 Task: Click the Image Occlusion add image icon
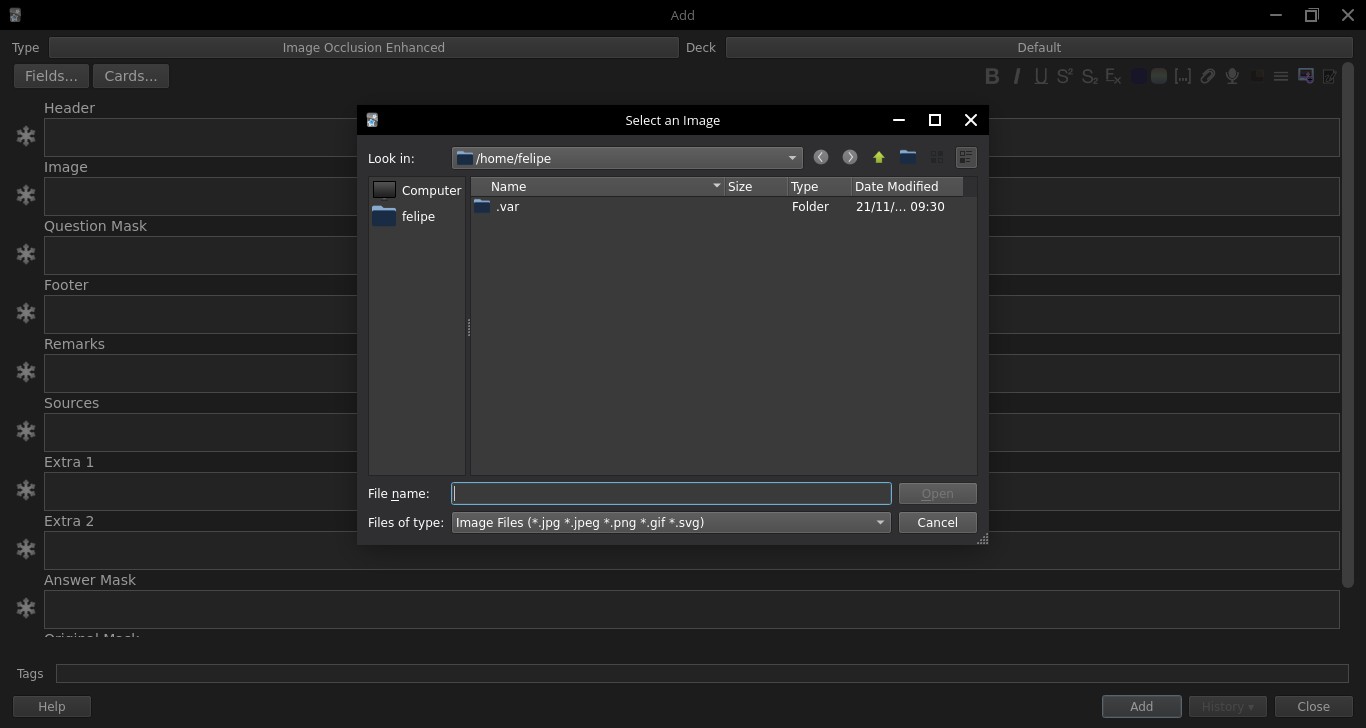tap(1305, 76)
